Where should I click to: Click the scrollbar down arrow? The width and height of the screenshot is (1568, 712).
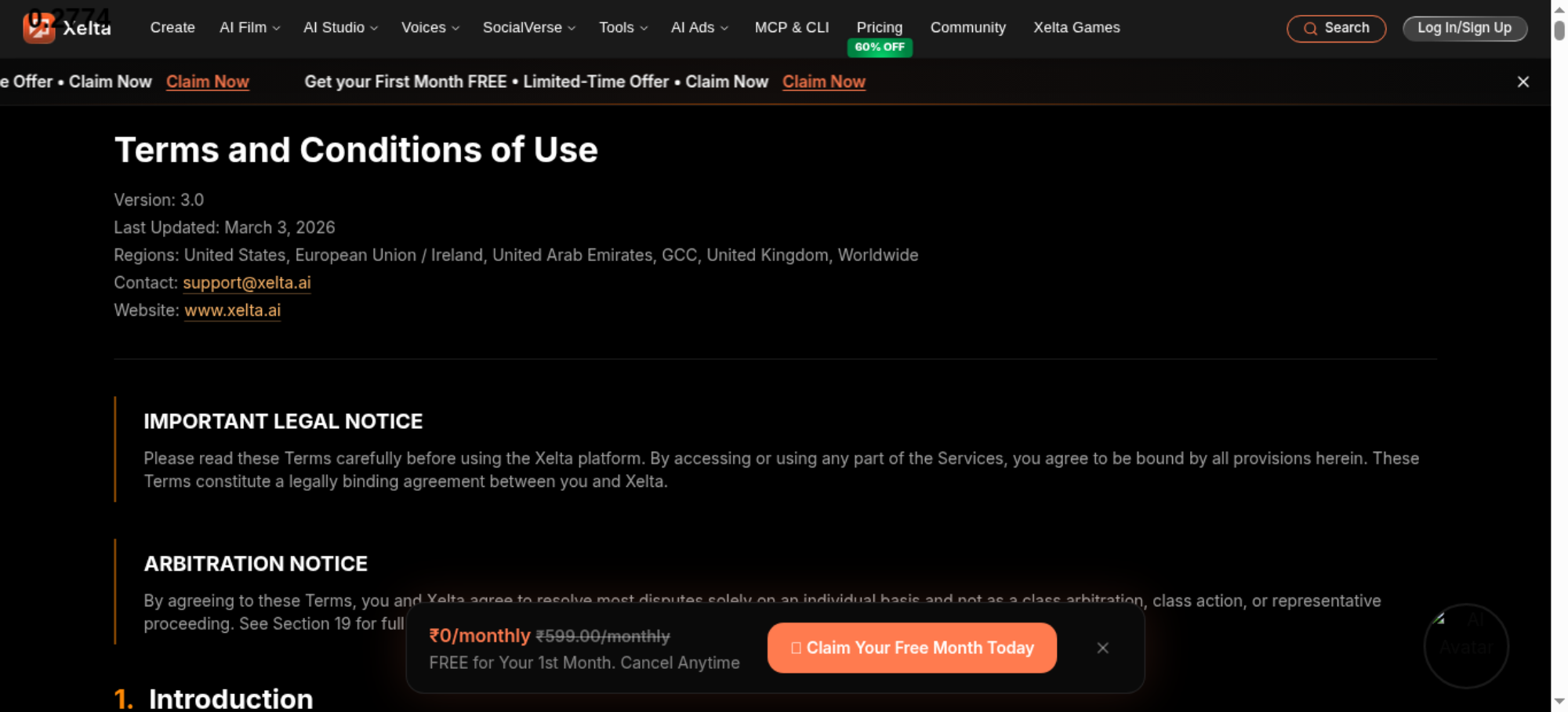(1559, 701)
